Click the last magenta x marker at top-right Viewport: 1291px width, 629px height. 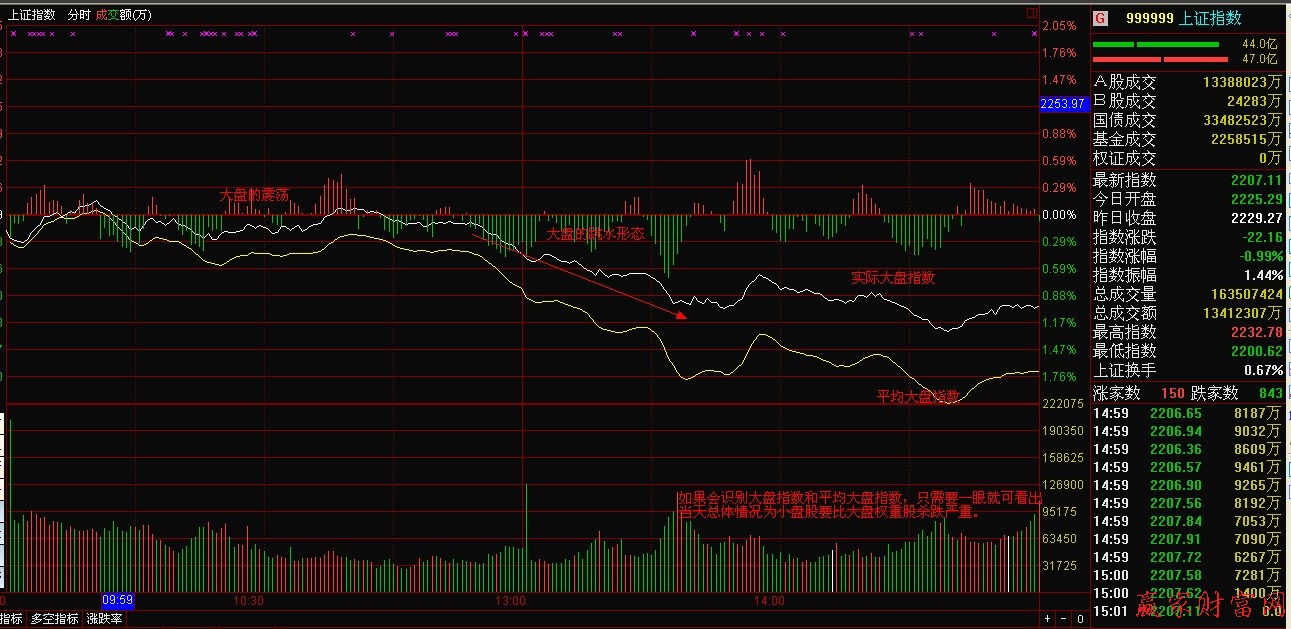tap(1034, 34)
